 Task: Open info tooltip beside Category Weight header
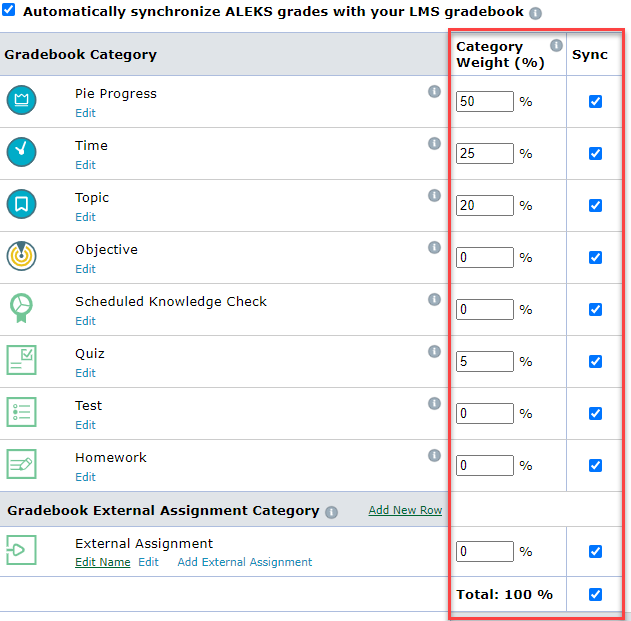tap(556, 45)
